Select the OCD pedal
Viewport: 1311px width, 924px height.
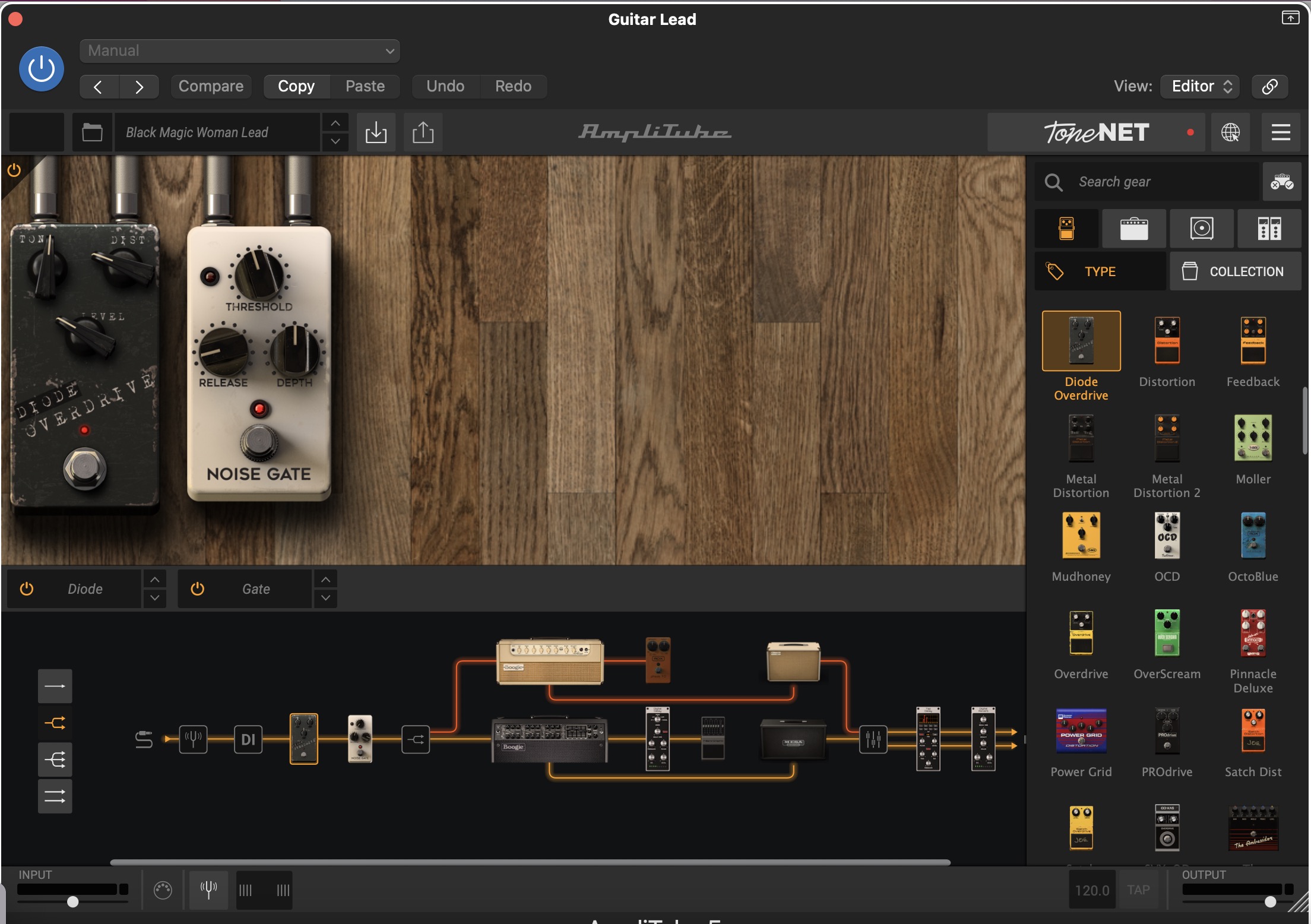click(1167, 536)
